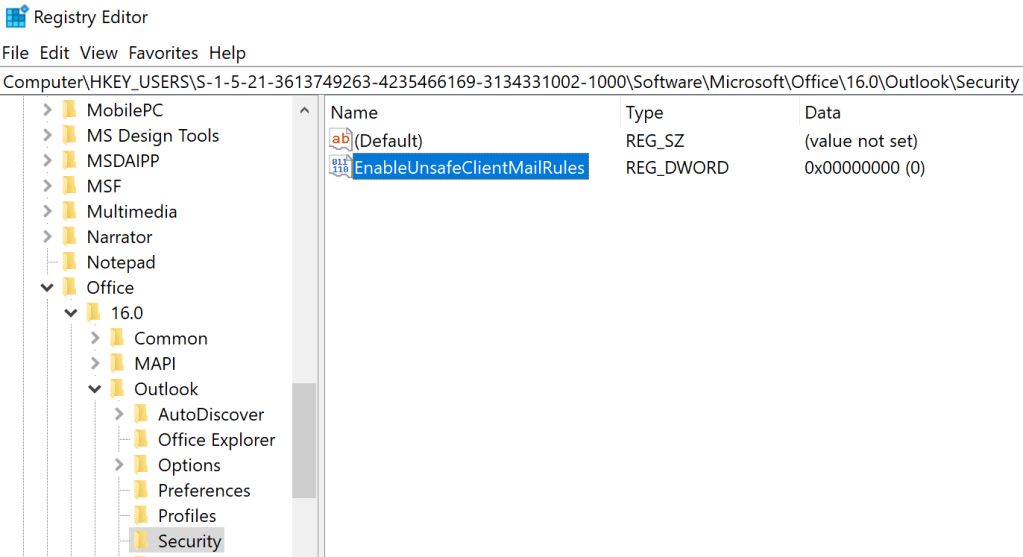The image size is (1023, 557).
Task: Collapse the Office tree node
Action: (x=46, y=288)
